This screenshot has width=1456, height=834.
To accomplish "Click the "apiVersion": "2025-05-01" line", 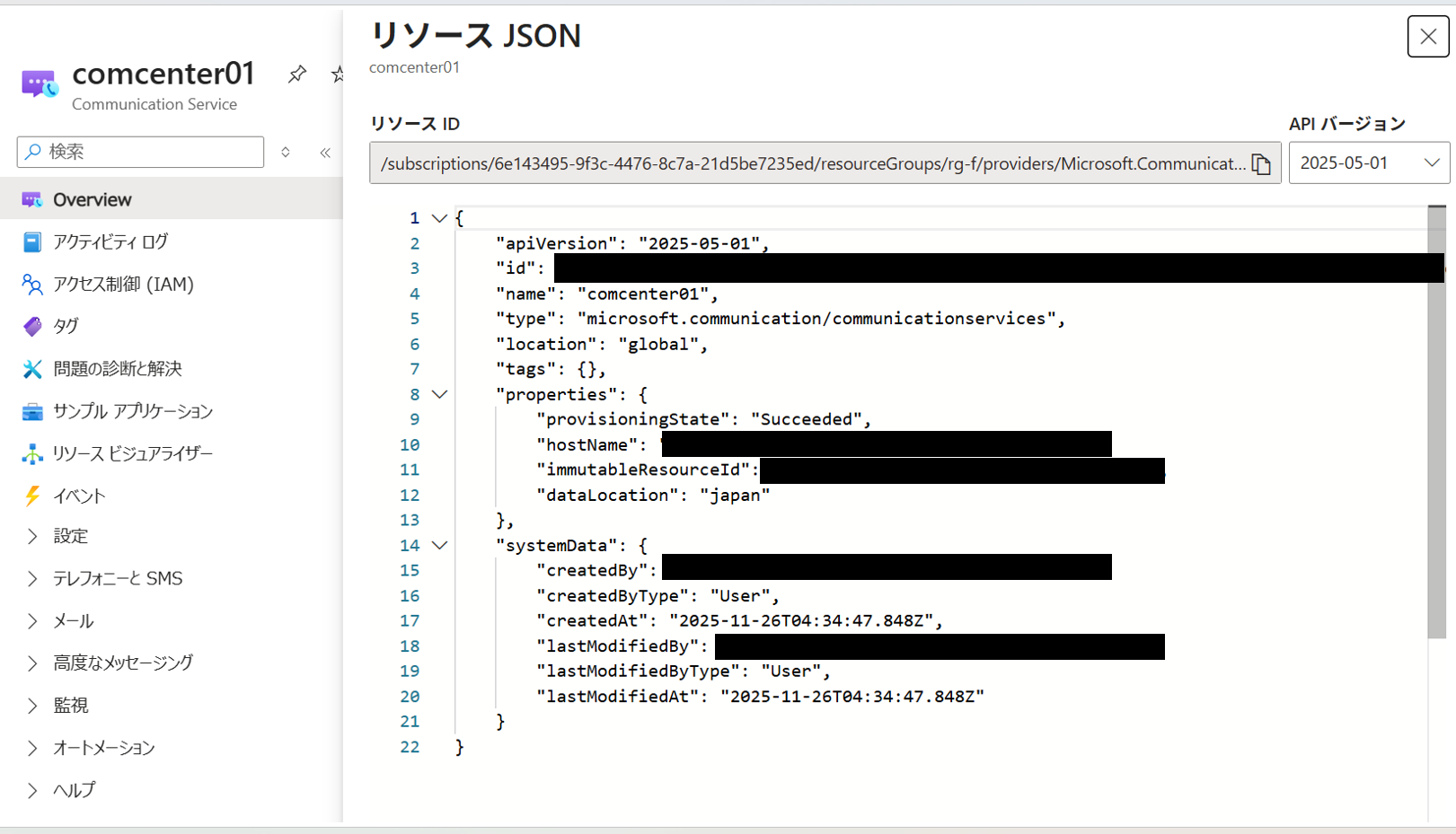I will [x=632, y=243].
